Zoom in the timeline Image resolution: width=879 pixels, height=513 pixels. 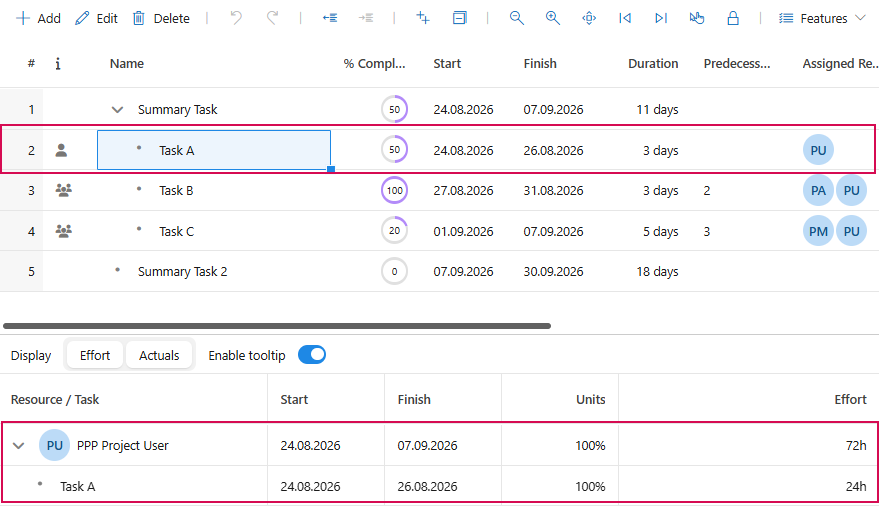(553, 19)
